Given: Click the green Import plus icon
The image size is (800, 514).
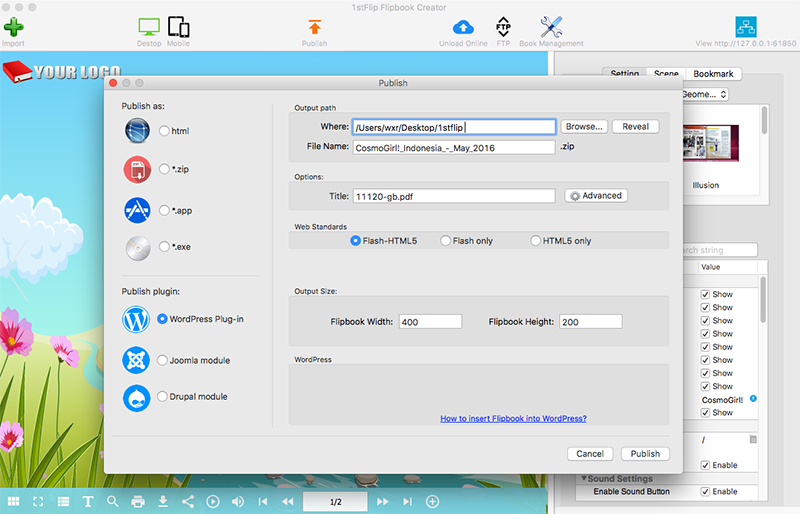Looking at the screenshot, I should pyautogui.click(x=14, y=28).
